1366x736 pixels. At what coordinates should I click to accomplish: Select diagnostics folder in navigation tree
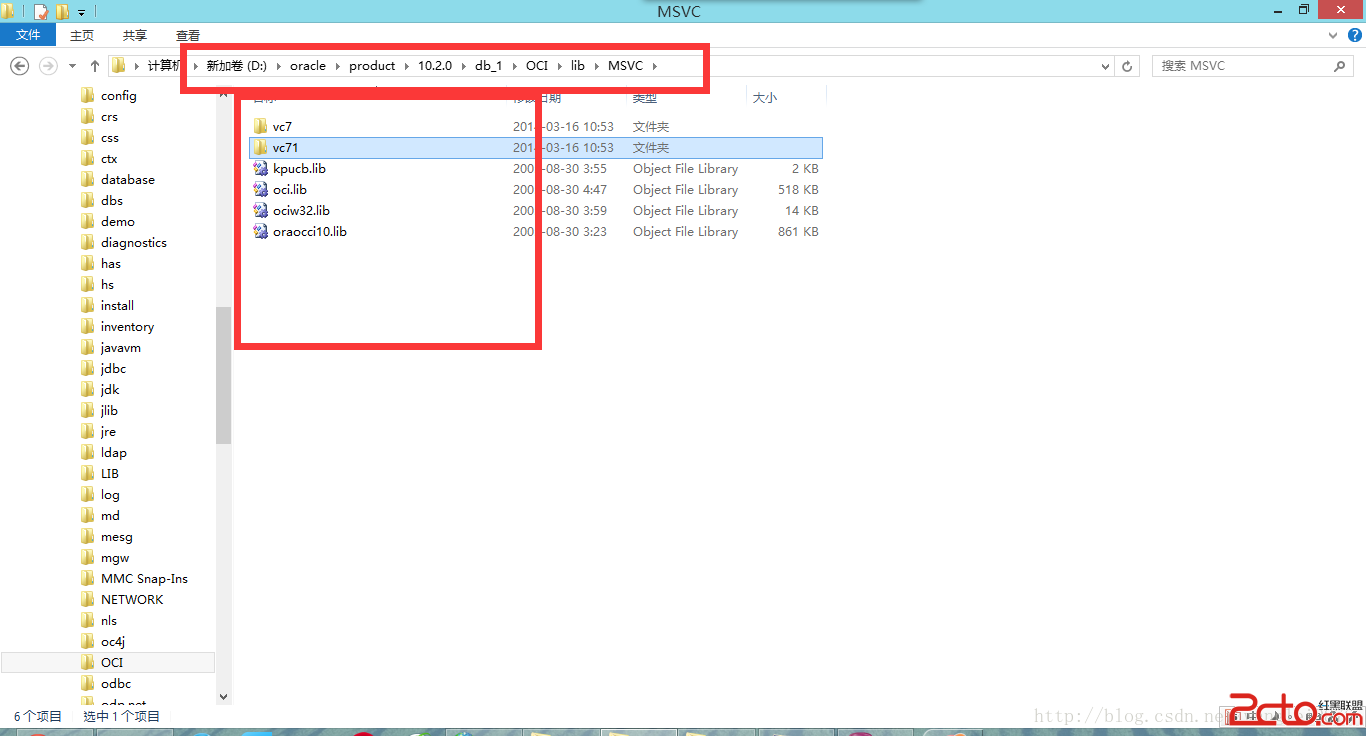[x=133, y=243]
